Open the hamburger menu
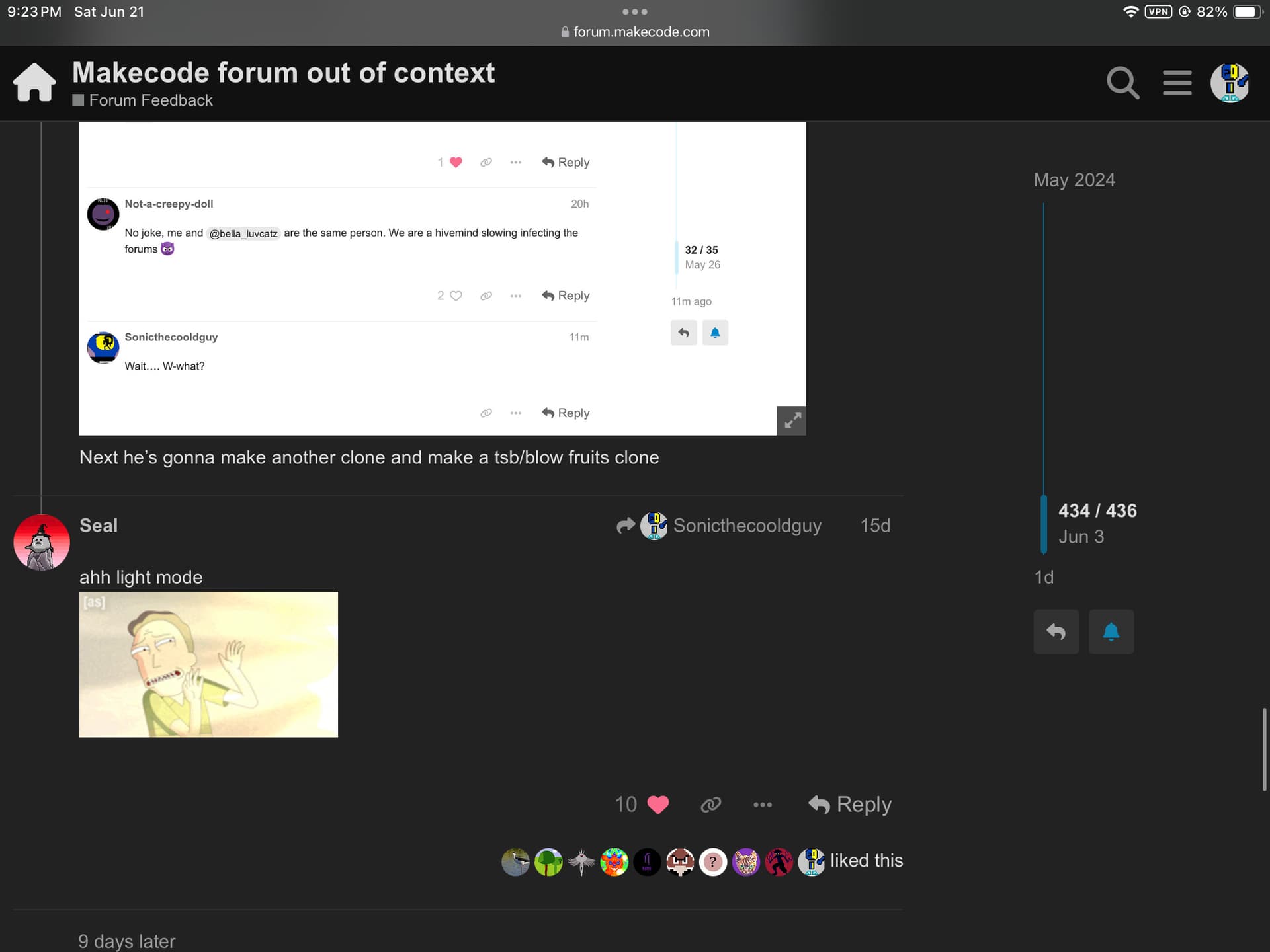The width and height of the screenshot is (1270, 952). click(1177, 83)
